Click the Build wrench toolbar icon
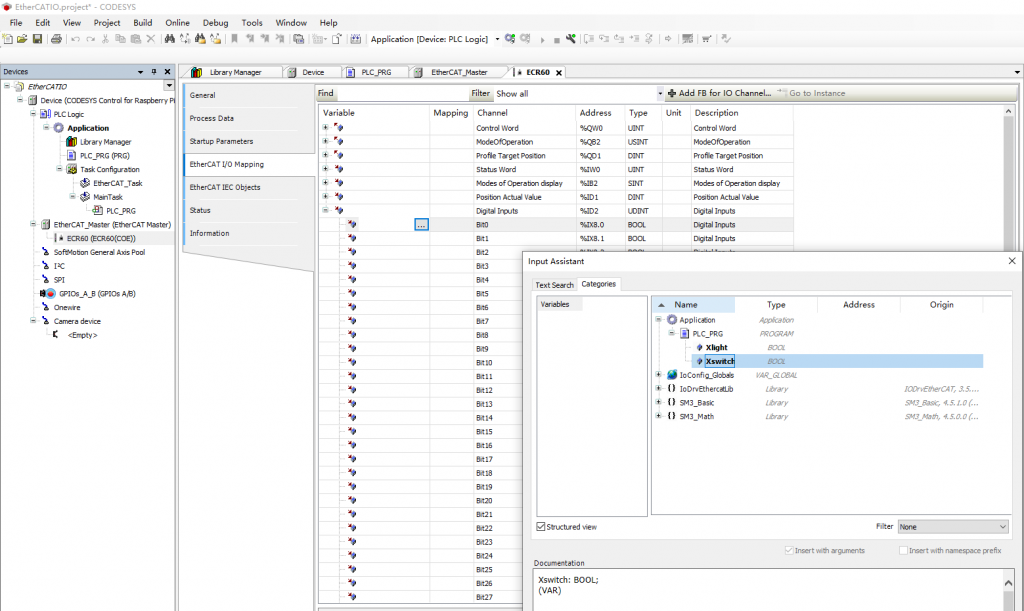This screenshot has height=611, width=1024. tap(571, 39)
